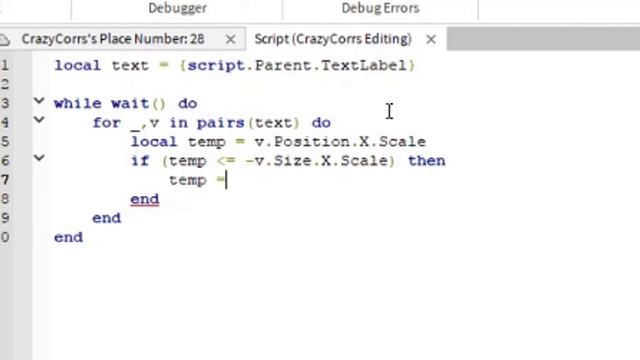Select the Script (CrazyCorrs Editing) tab

tap(333, 39)
